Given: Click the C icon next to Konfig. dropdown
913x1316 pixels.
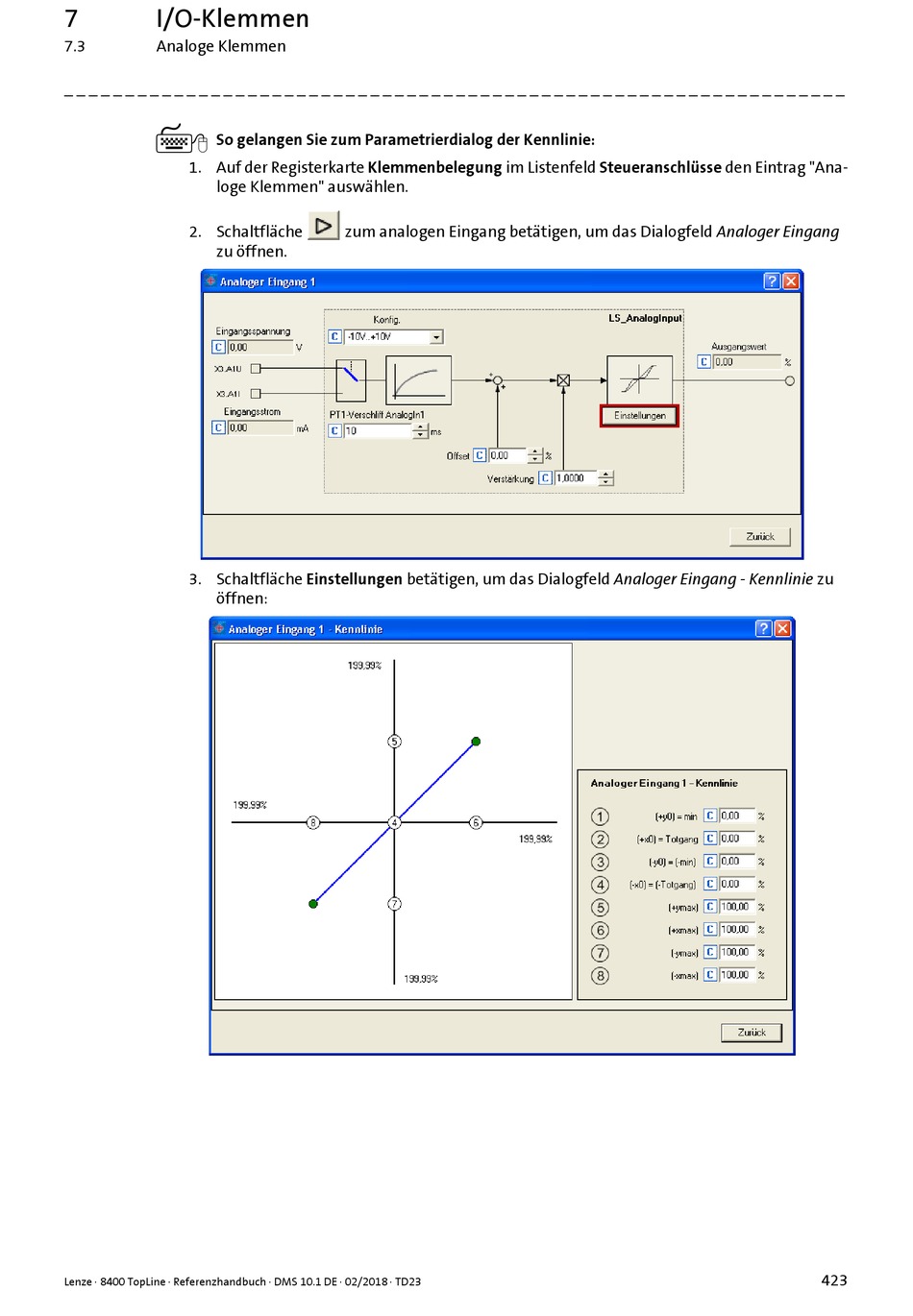Looking at the screenshot, I should tap(334, 336).
